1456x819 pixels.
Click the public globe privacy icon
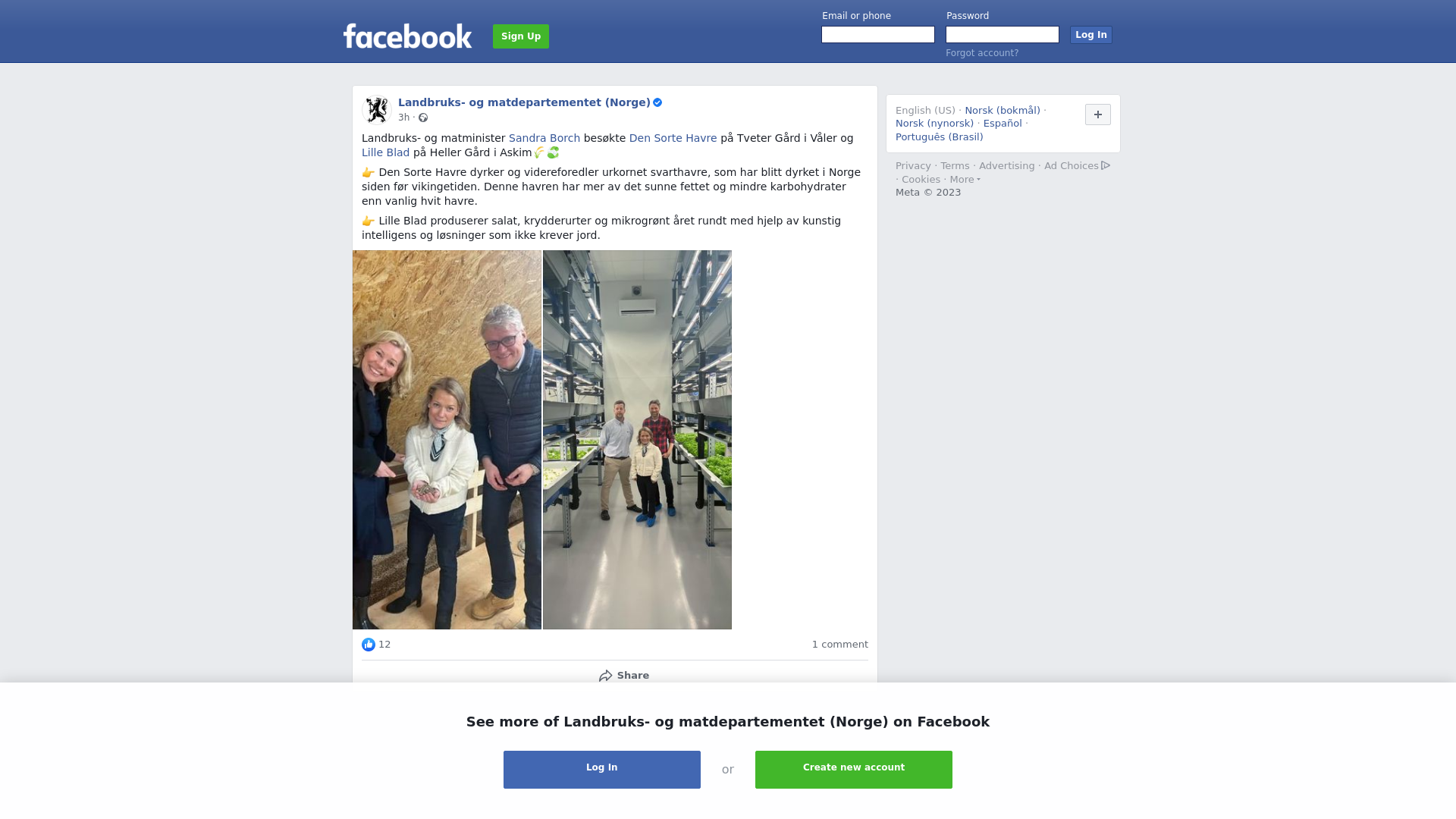pos(423,118)
